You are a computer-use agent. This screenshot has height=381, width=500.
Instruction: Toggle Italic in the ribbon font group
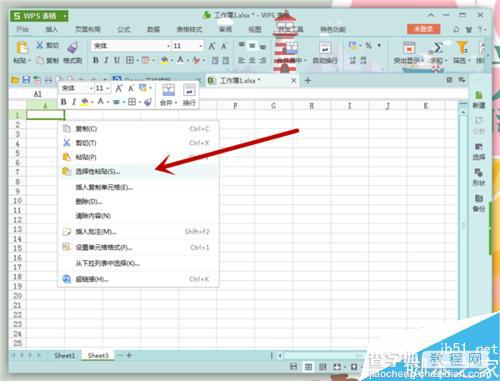point(106,60)
